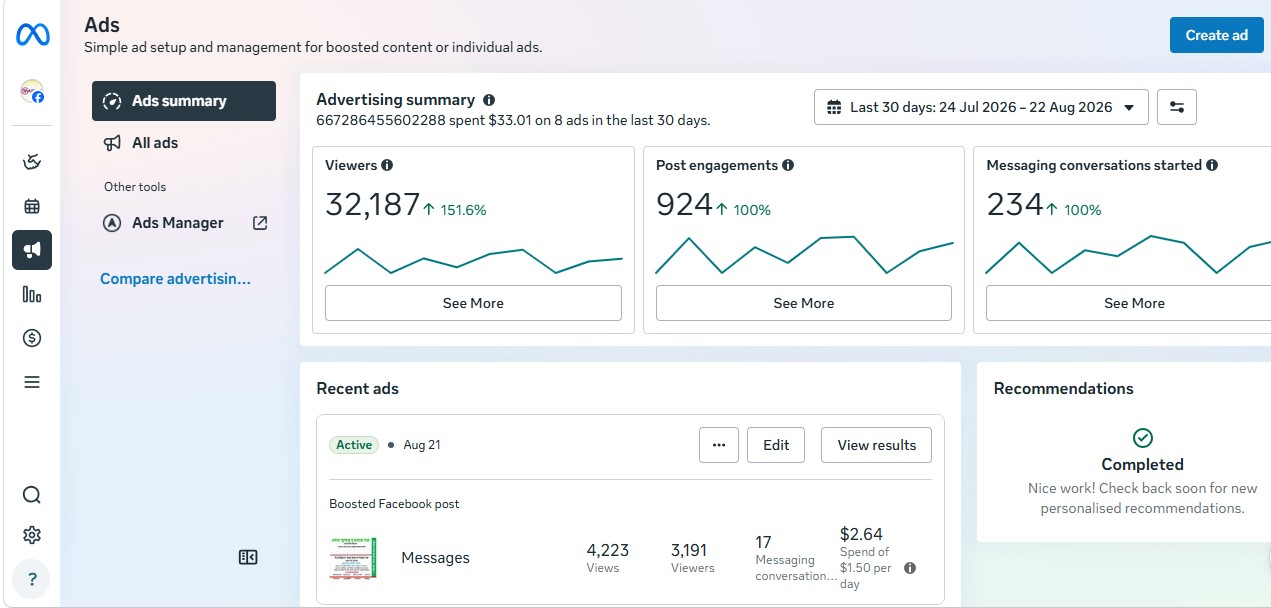Open the Compare advertising link
1271x608 pixels.
point(176,279)
